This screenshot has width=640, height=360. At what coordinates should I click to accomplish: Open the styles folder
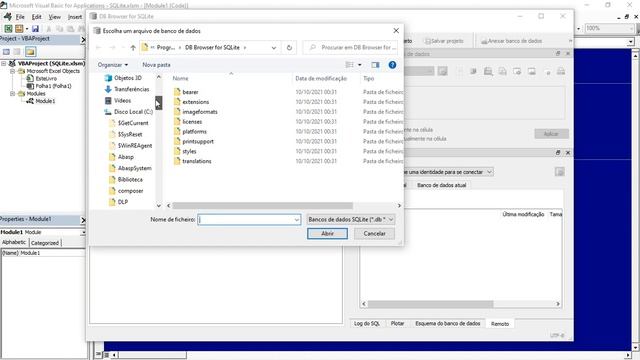click(x=189, y=151)
